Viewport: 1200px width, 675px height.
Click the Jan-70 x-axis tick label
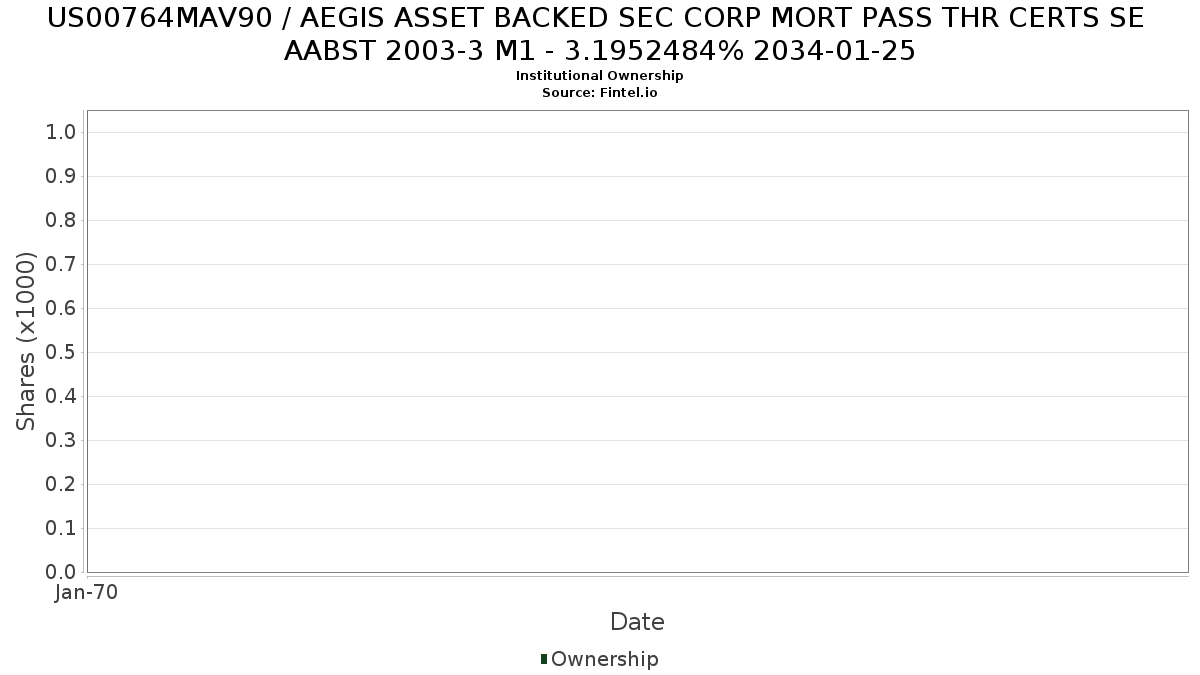pyautogui.click(x=86, y=593)
